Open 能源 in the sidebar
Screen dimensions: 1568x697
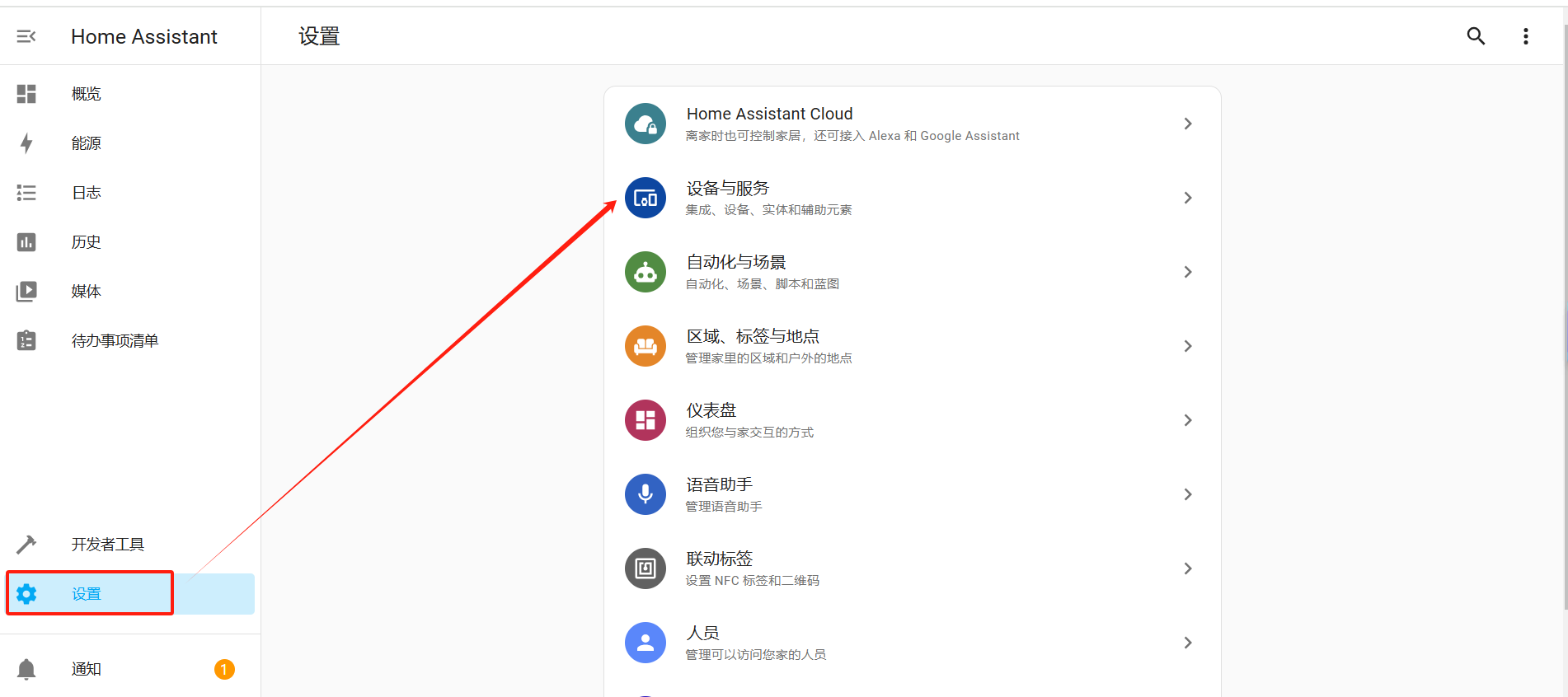130,143
